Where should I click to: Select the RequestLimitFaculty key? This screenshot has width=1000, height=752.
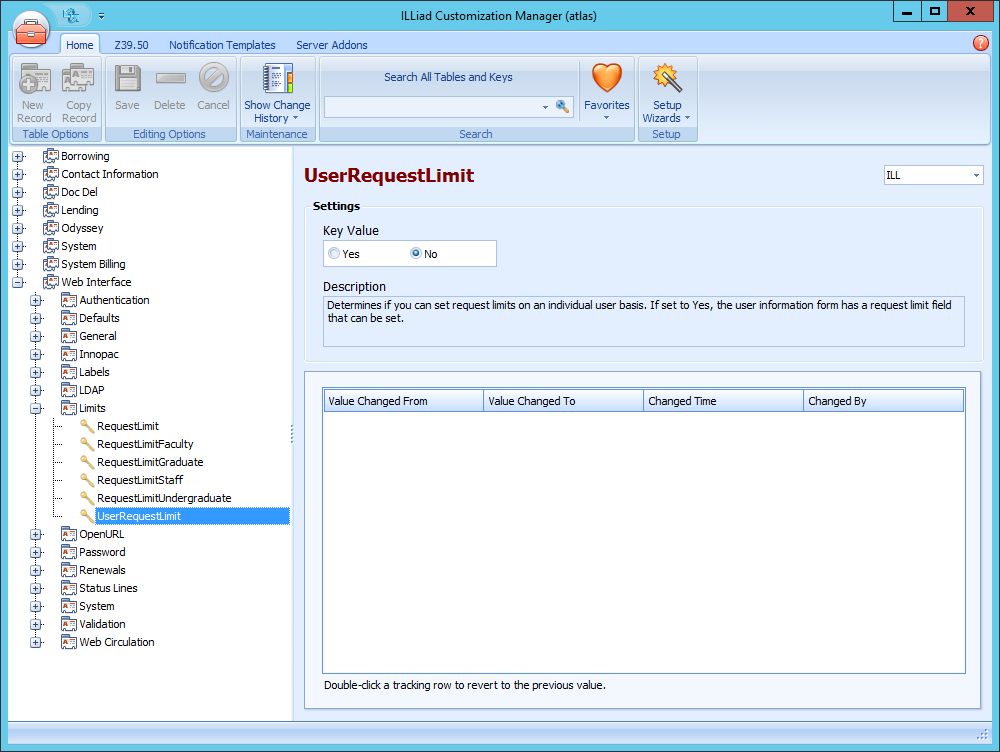(145, 444)
